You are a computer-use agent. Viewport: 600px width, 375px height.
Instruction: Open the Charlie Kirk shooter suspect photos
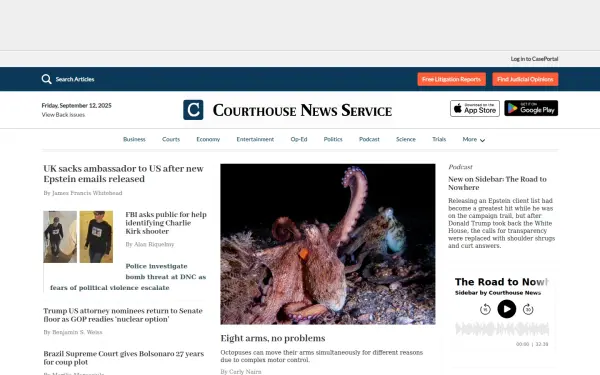click(x=78, y=237)
